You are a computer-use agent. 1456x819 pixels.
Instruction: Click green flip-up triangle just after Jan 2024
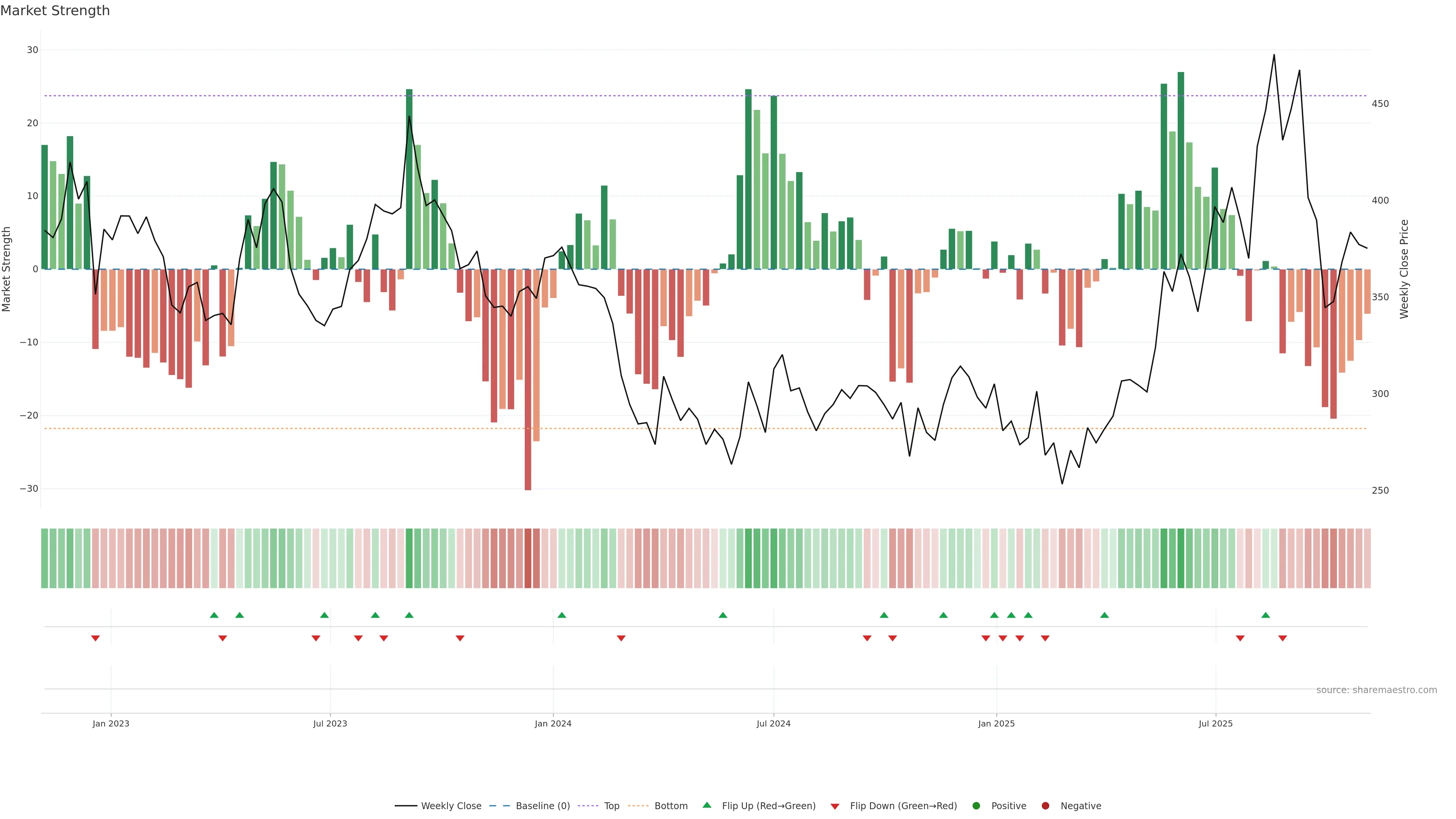tap(561, 615)
